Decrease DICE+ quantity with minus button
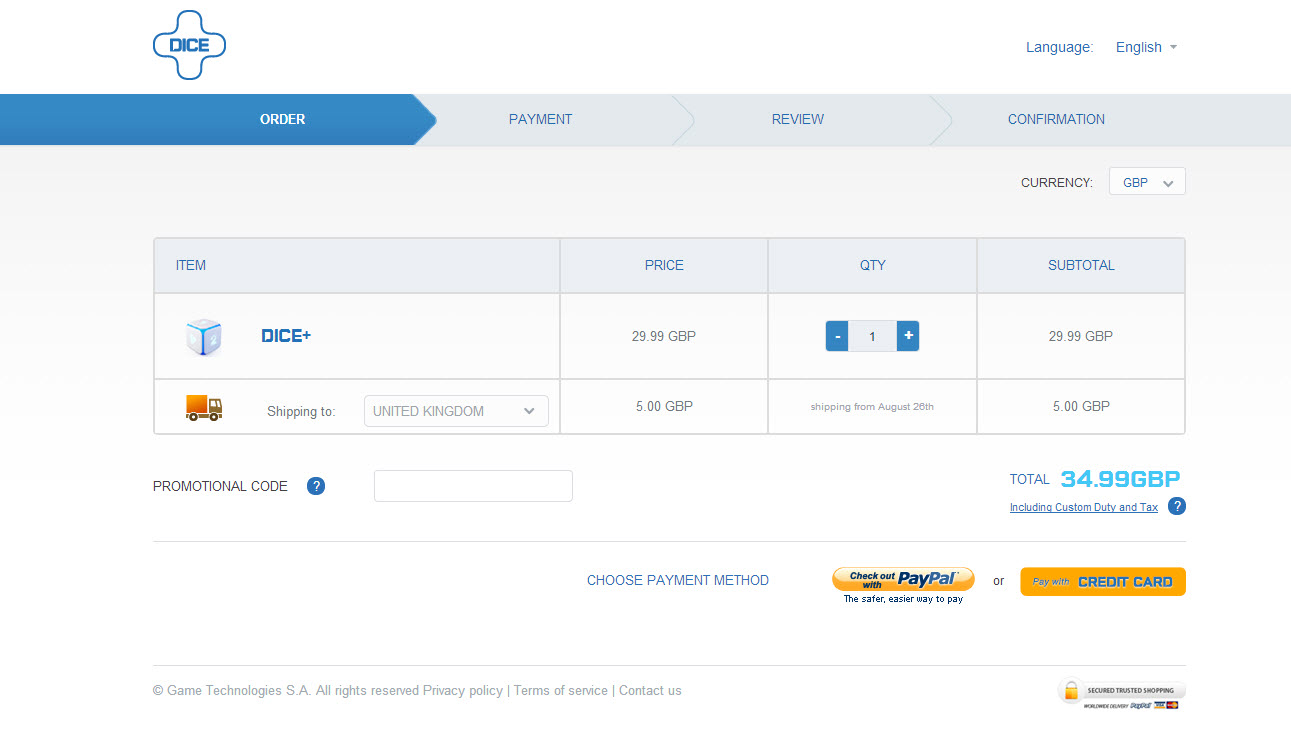The height and width of the screenshot is (740, 1291). coord(837,336)
